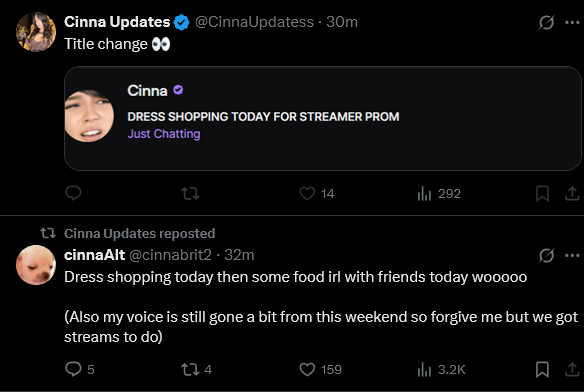Open the @CinnaUpdatess profile handle
Viewport: 584px width, 392px height.
point(254,22)
